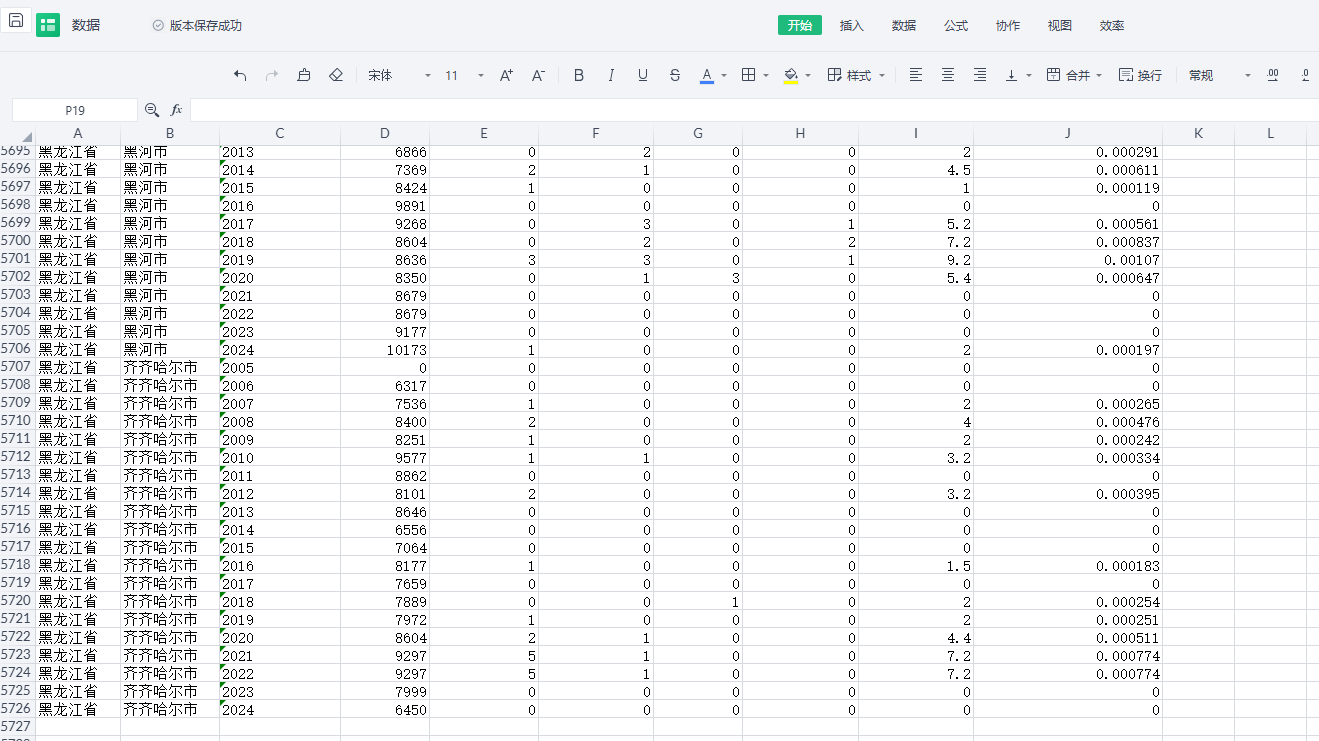Set vertical alignment to bottom
Image resolution: width=1319 pixels, height=741 pixels.
[1012, 75]
